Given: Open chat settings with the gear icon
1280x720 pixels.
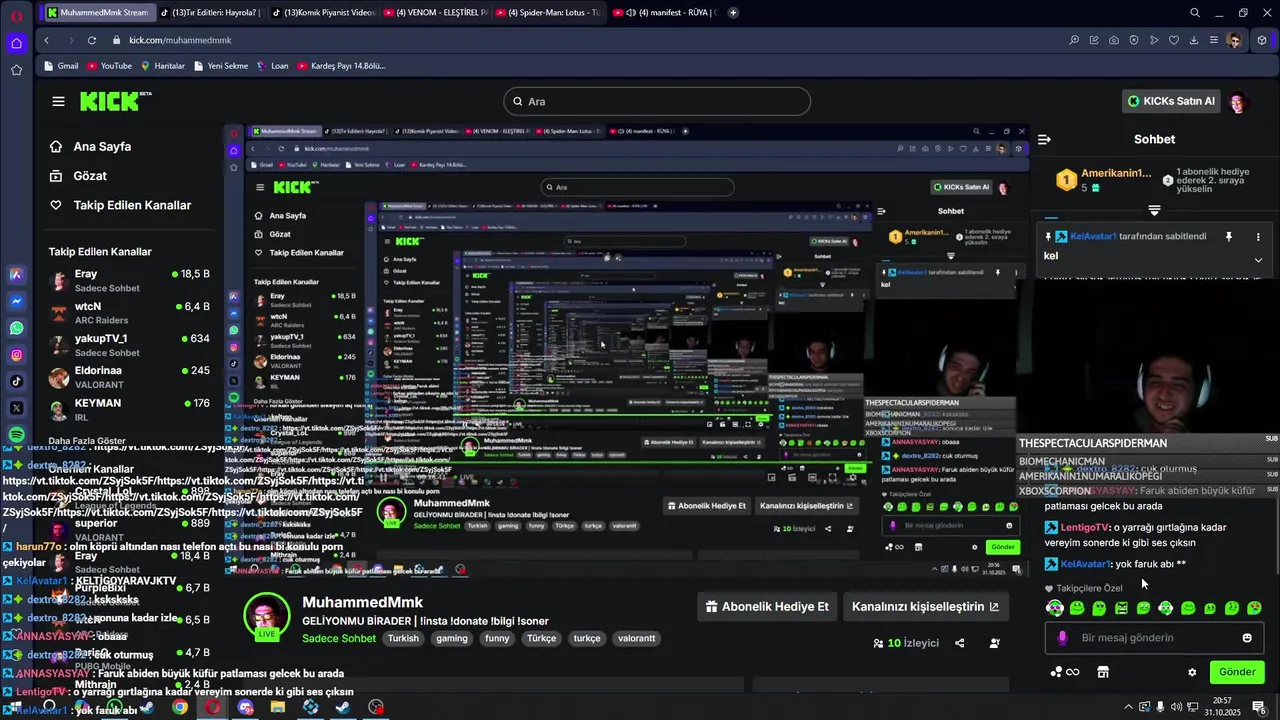Looking at the screenshot, I should (x=1192, y=672).
